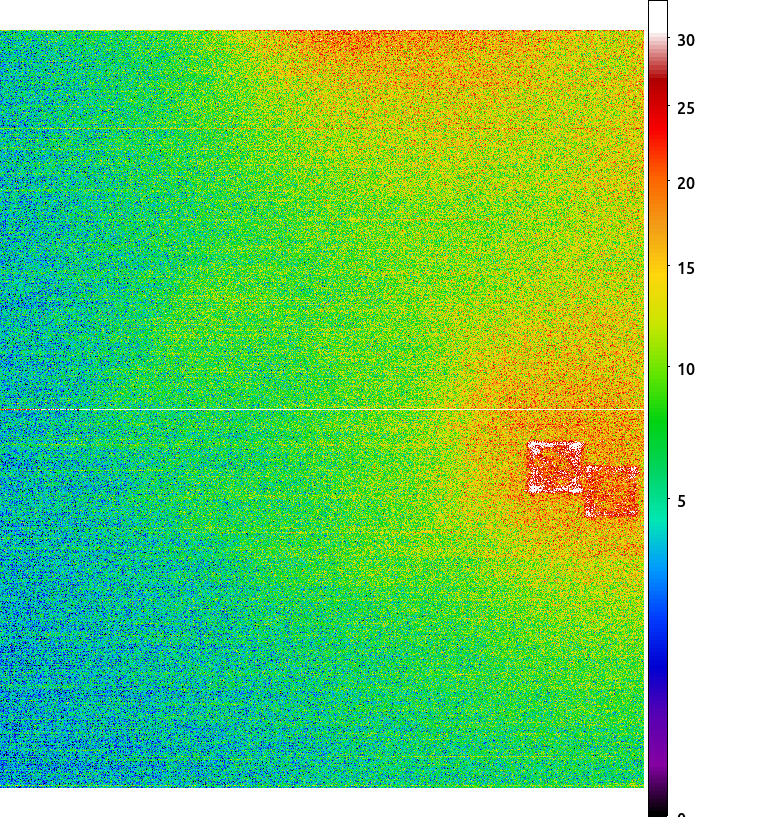Click the colorbar tick label 15
Viewport: 760px width, 817px height.
[x=686, y=268]
